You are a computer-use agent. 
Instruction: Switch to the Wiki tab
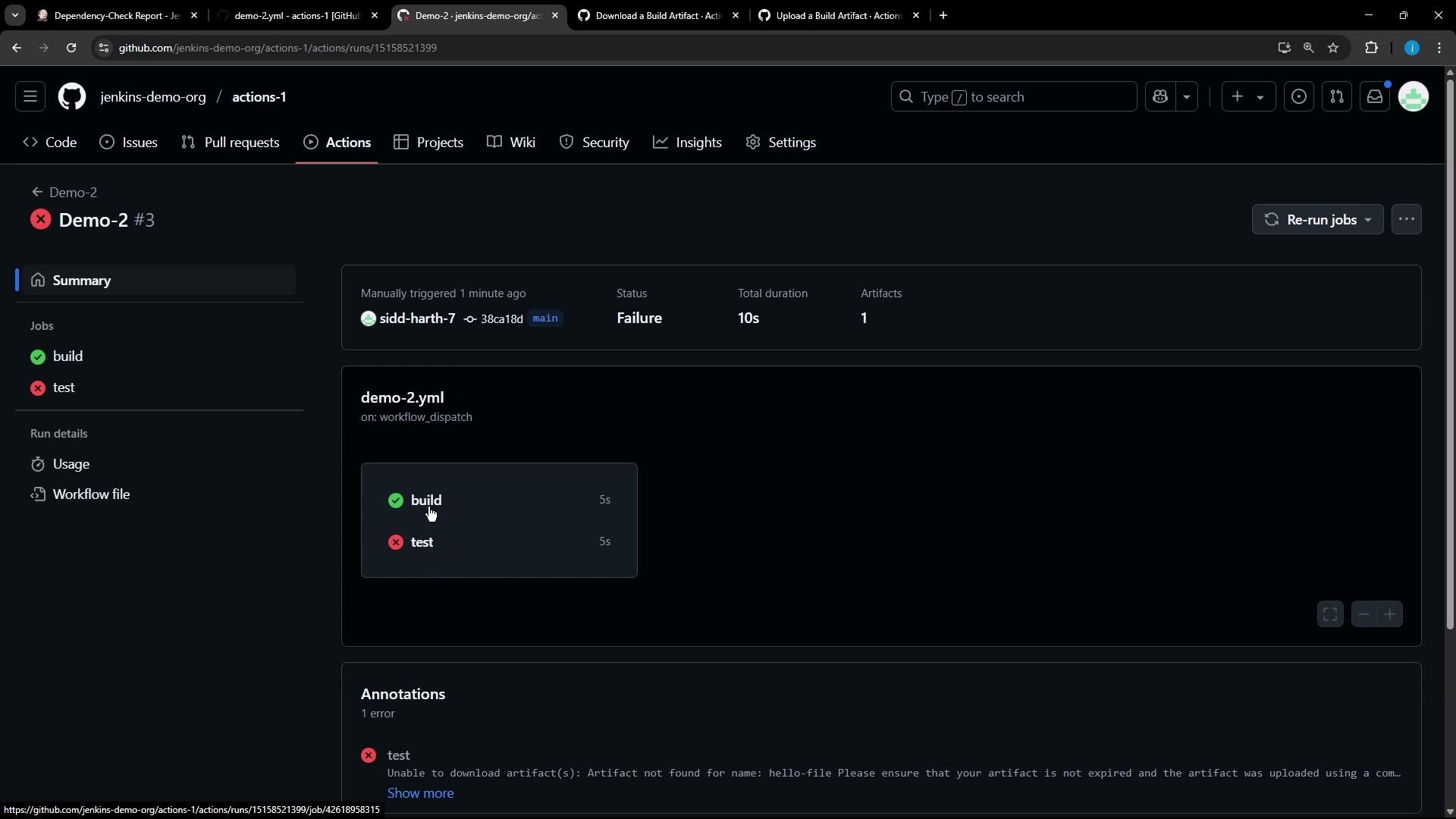[x=512, y=143]
